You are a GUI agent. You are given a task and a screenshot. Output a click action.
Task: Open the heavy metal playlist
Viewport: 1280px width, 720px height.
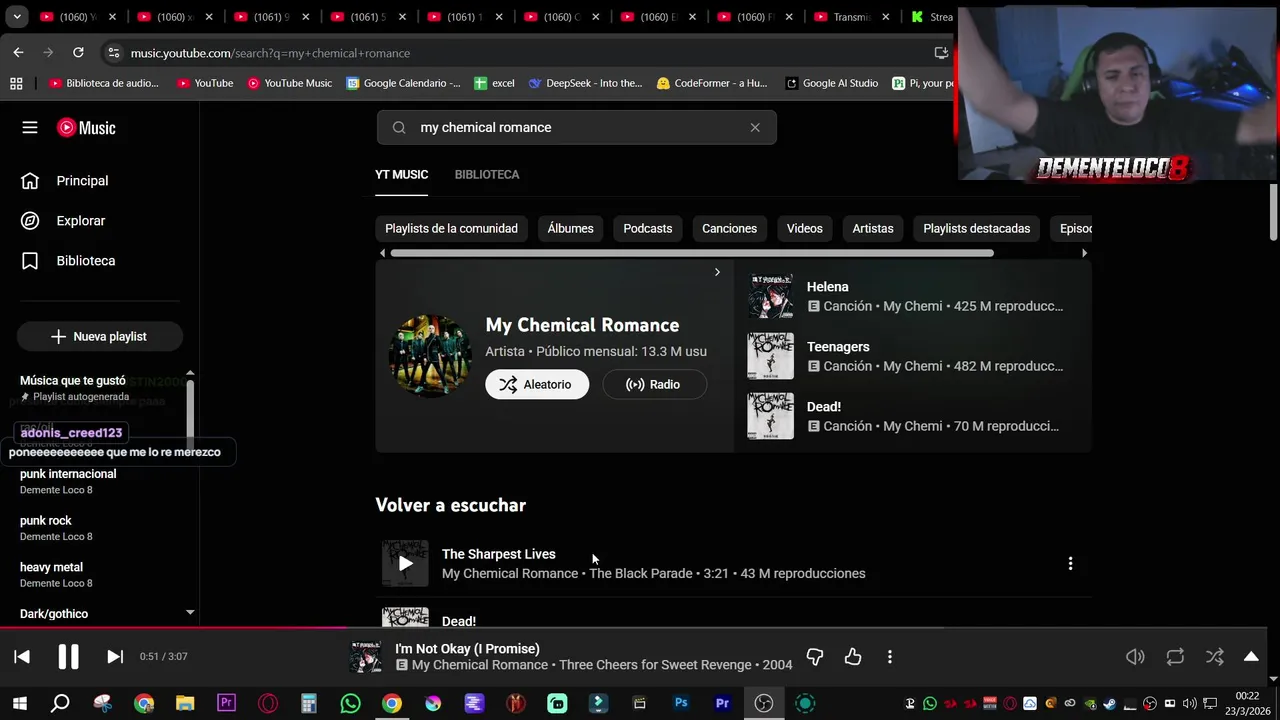[51, 567]
